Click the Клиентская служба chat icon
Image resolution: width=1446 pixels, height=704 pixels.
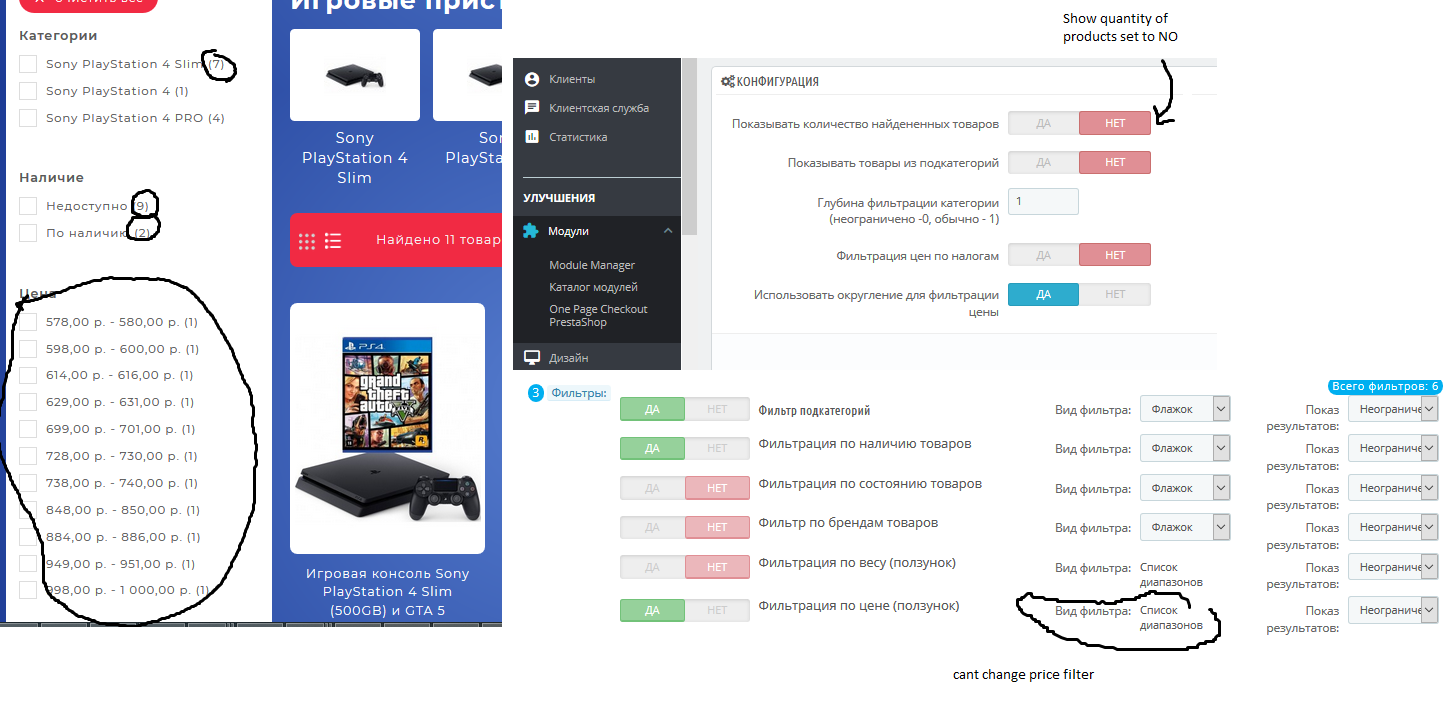532,108
